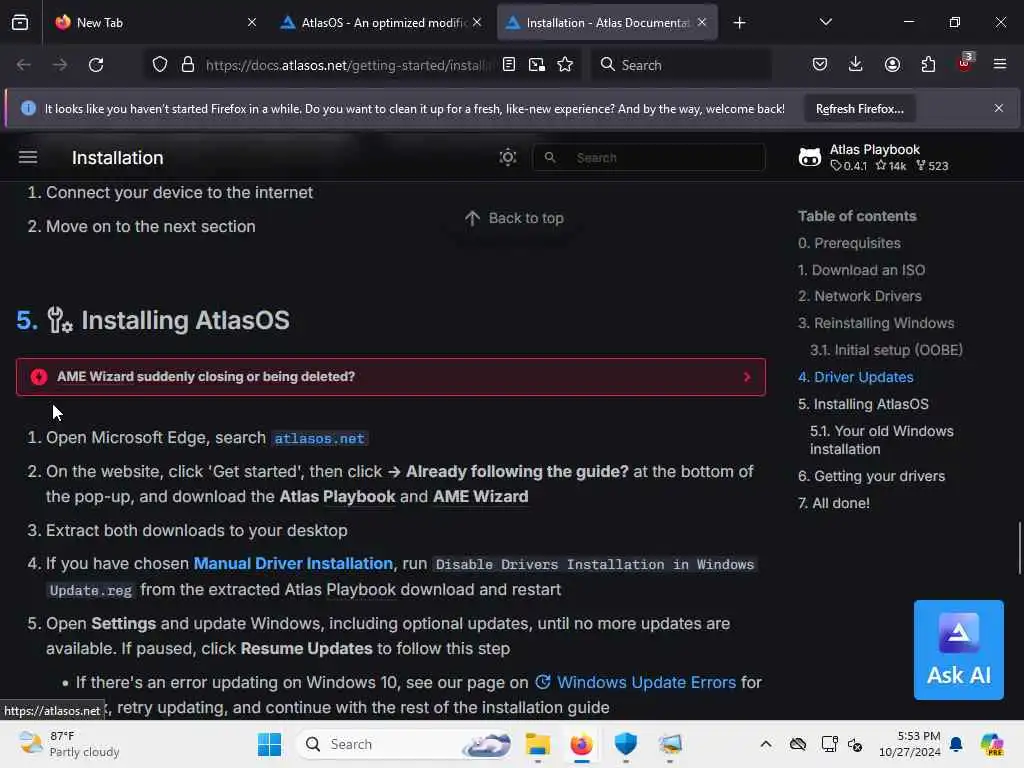
Task: Open tracking protection shield icon
Action: (160, 65)
